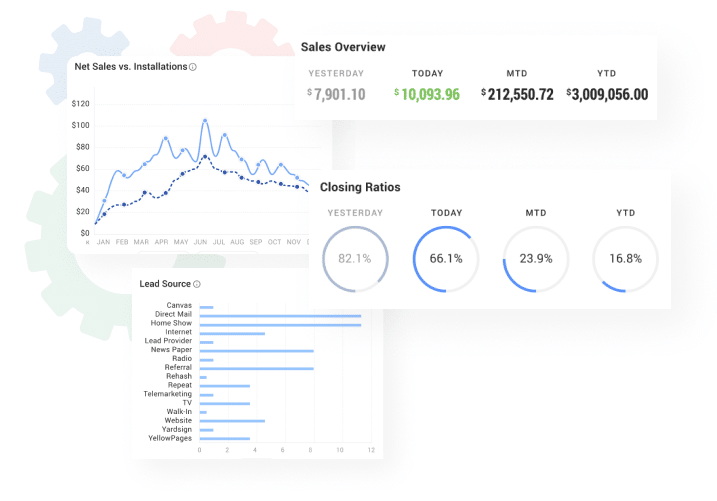Click the Walk-In lead source label
The image size is (717, 501).
pyautogui.click(x=179, y=411)
